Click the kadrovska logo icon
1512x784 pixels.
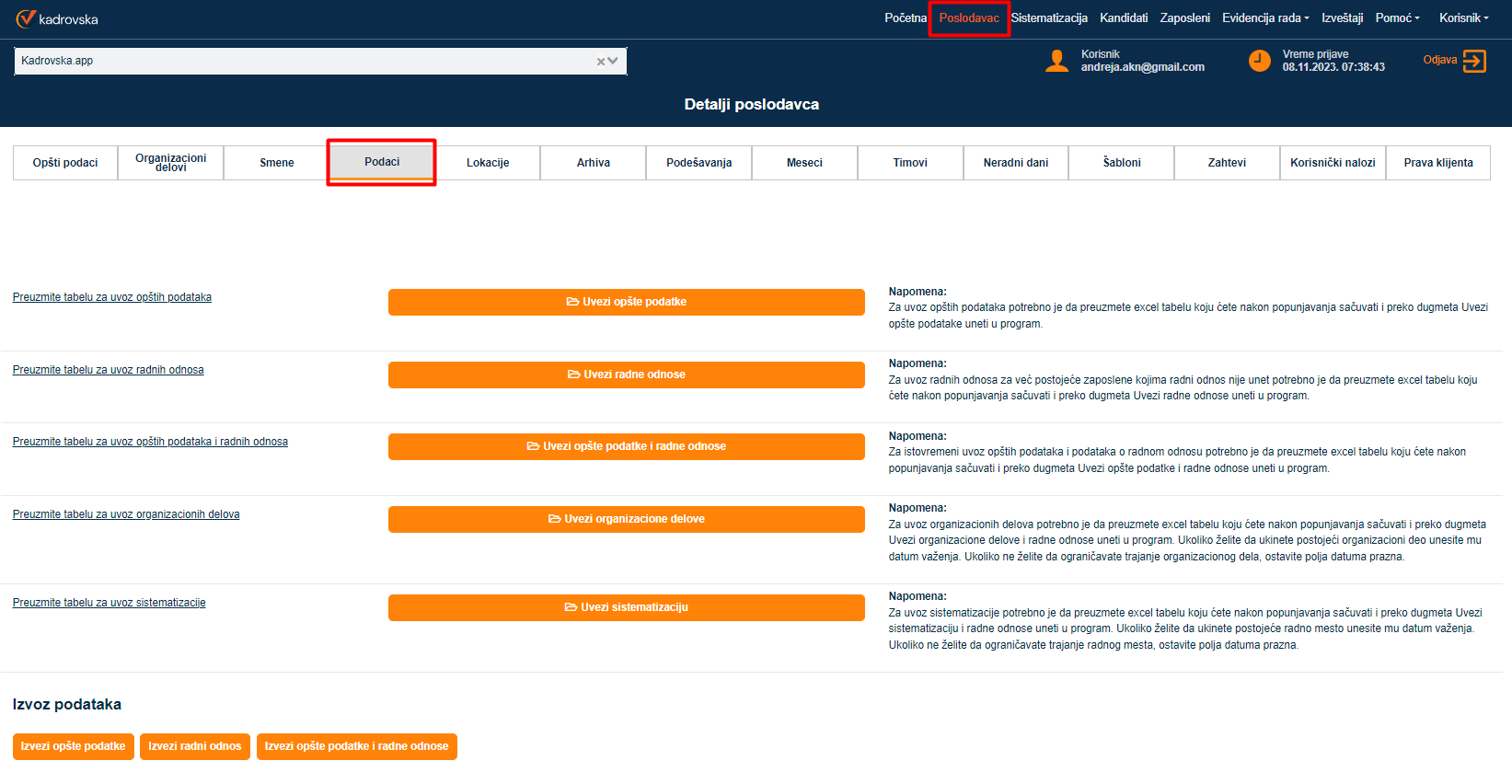[x=26, y=18]
